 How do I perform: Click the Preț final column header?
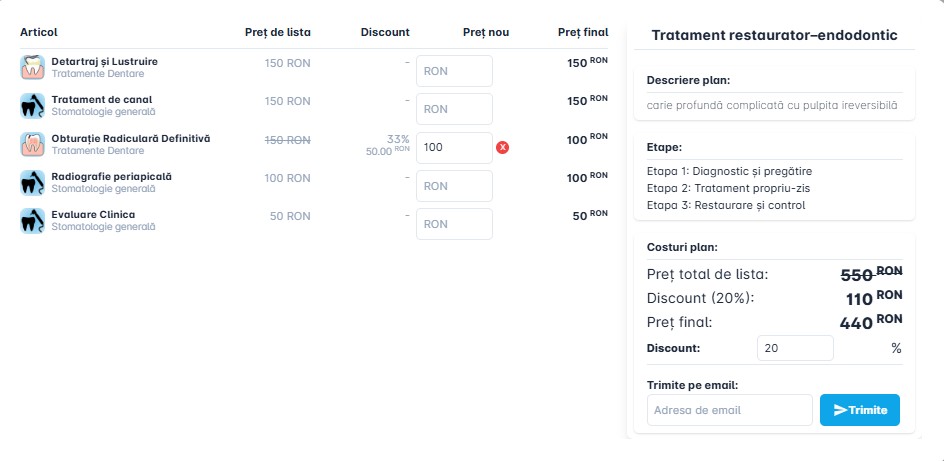582,32
